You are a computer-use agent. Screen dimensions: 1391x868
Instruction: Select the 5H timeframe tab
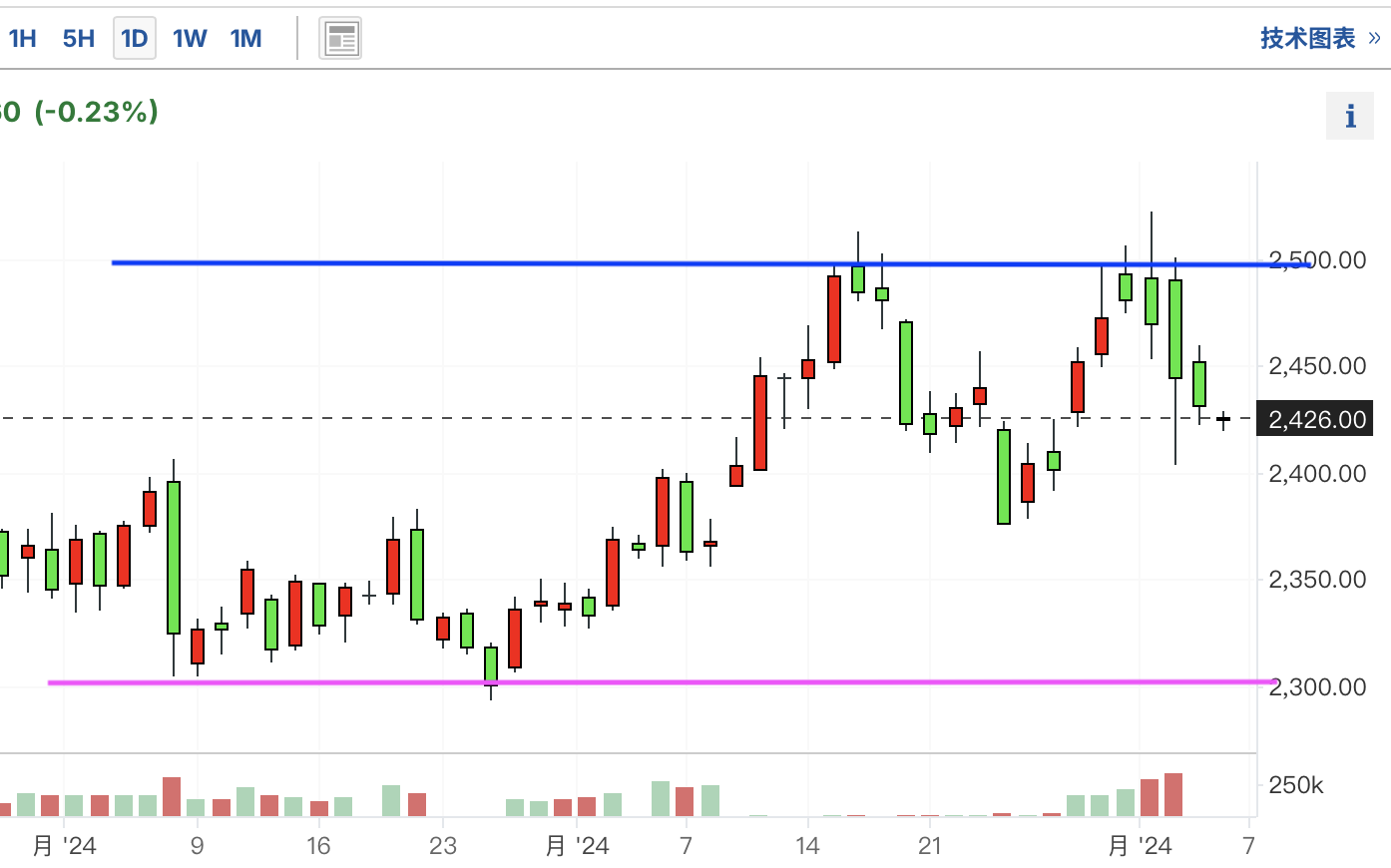pyautogui.click(x=79, y=39)
